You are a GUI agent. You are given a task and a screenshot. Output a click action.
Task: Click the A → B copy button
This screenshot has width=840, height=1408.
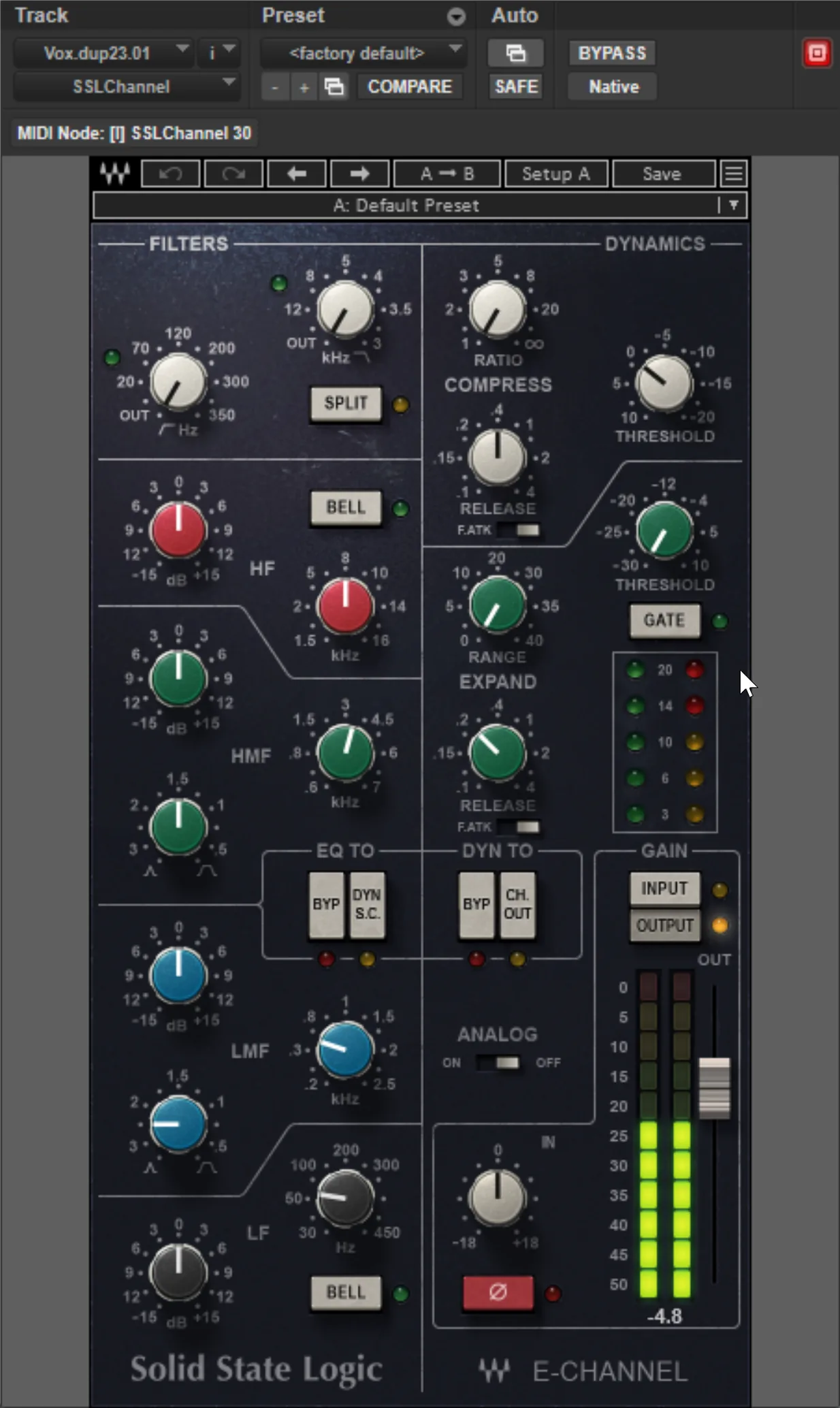coord(447,174)
